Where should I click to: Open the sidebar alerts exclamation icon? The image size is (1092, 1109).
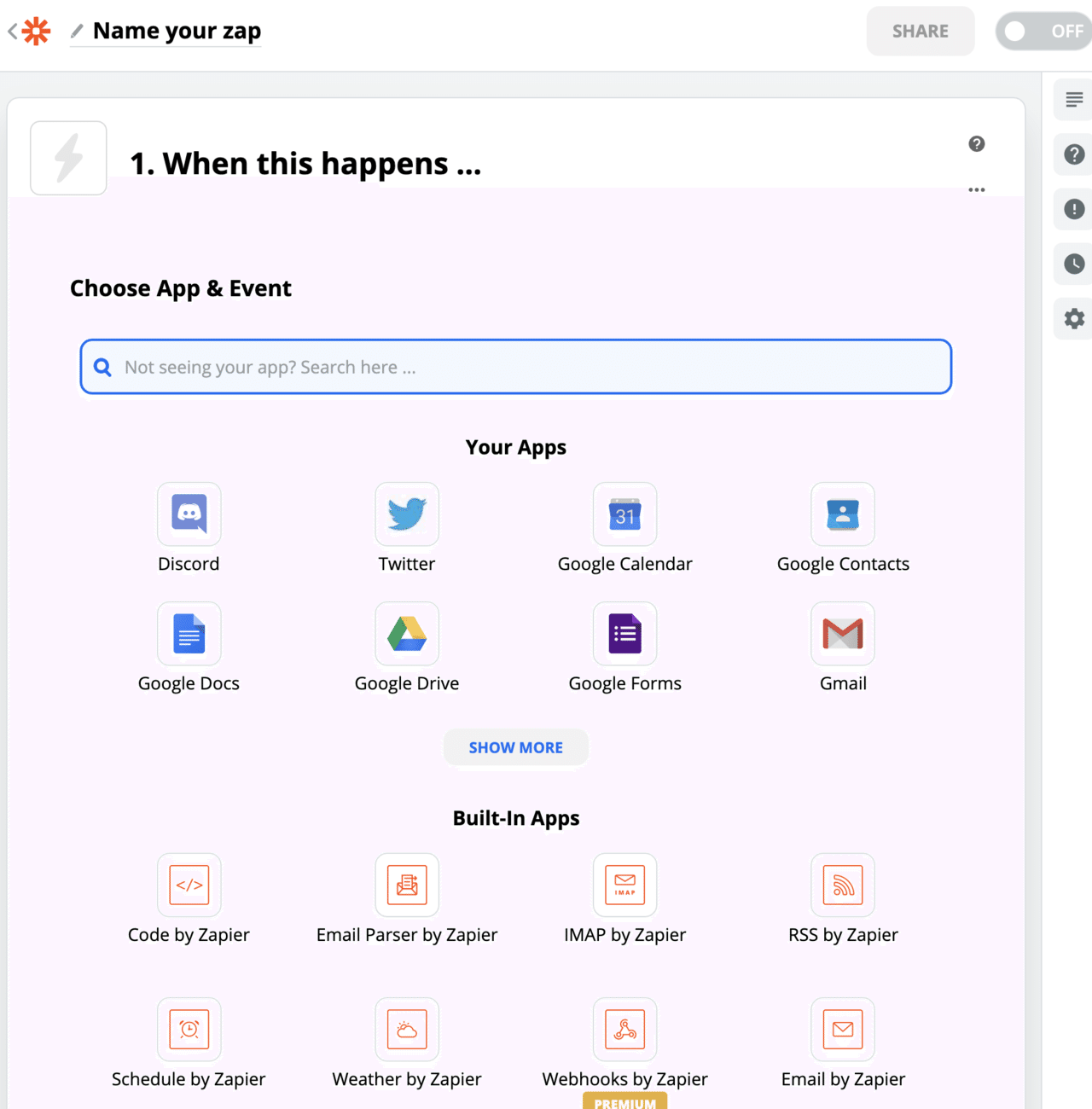pos(1074,209)
